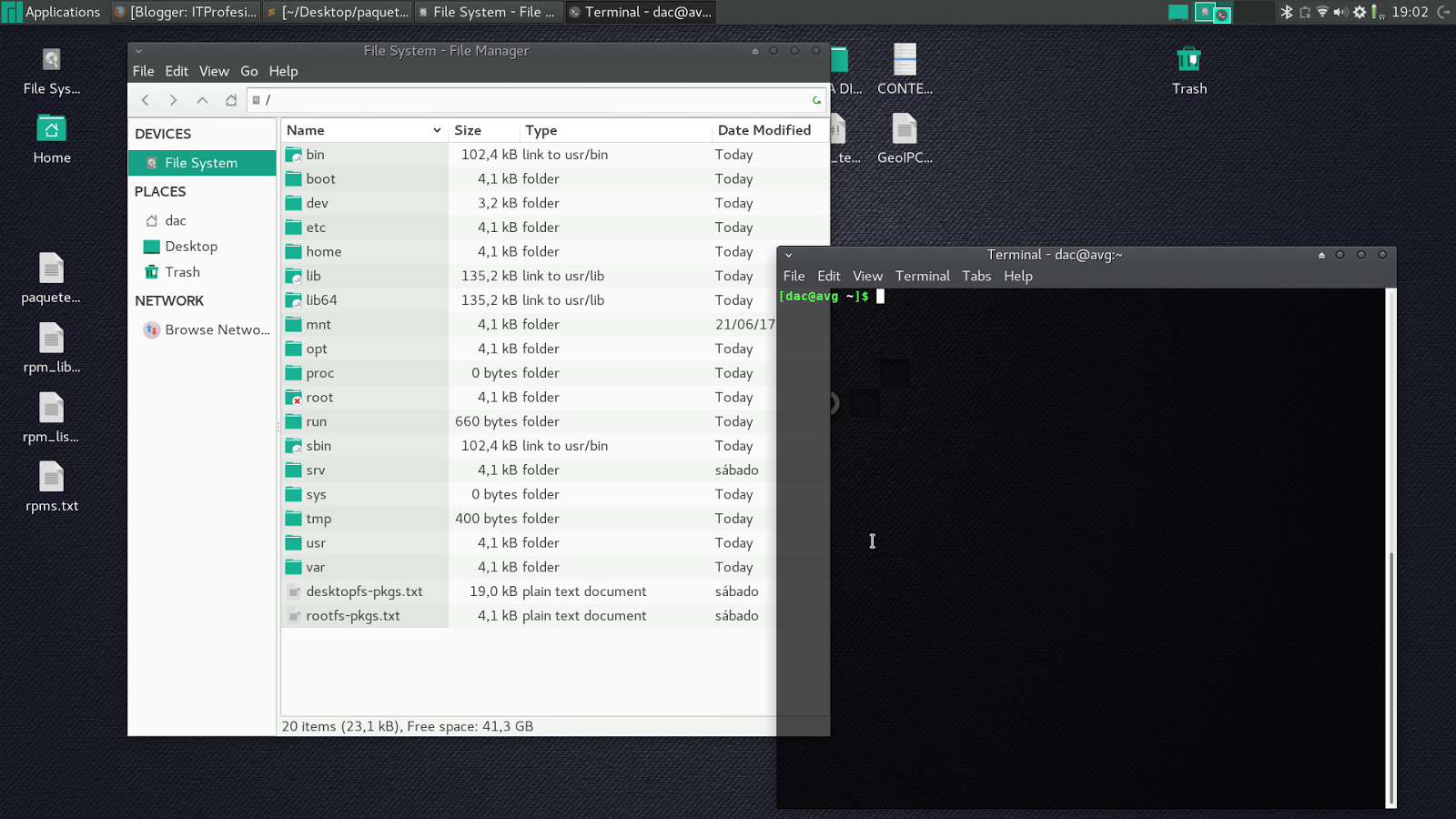Select File System in the sidebar
The image size is (1456, 819).
coord(202,163)
